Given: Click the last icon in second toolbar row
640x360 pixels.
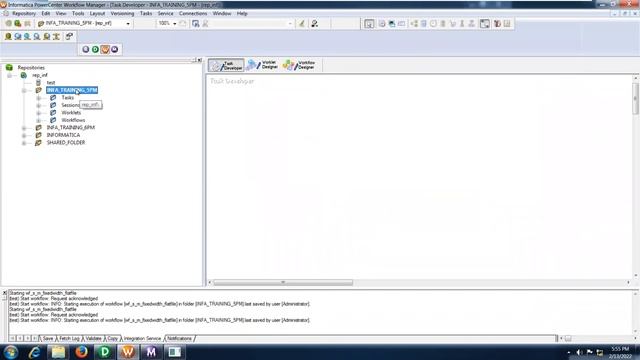Looking at the screenshot, I should (x=69, y=37).
